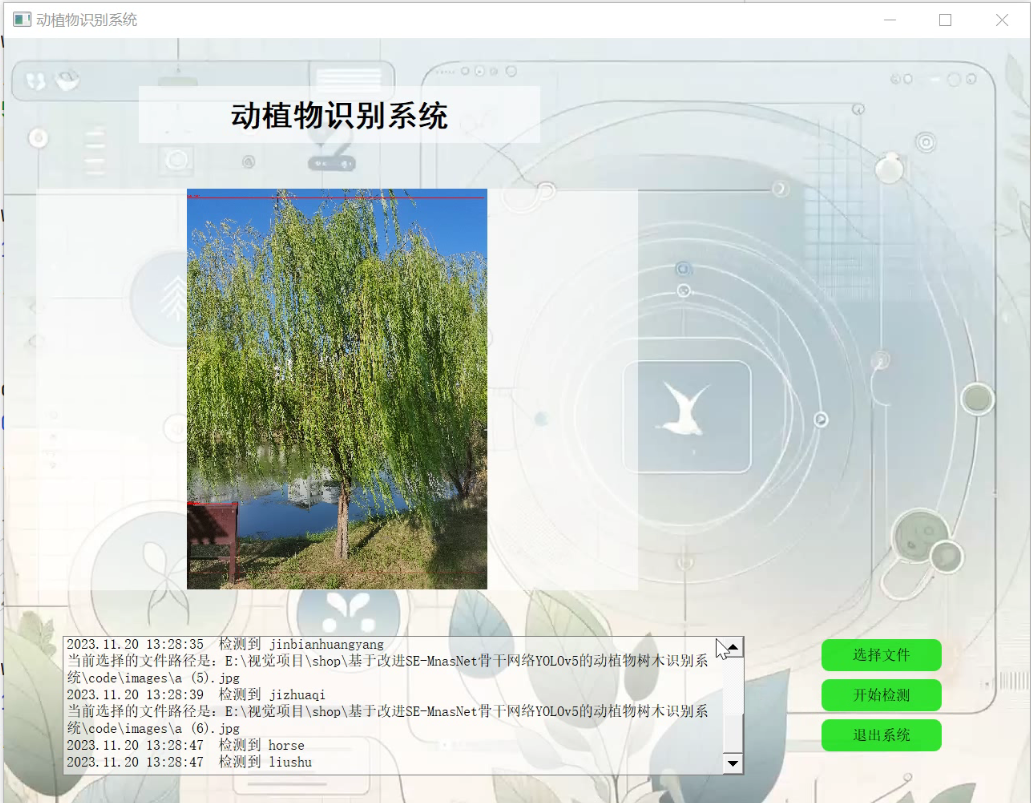Minimize the 动植物识别系统 window
1031x803 pixels.
tap(890, 20)
